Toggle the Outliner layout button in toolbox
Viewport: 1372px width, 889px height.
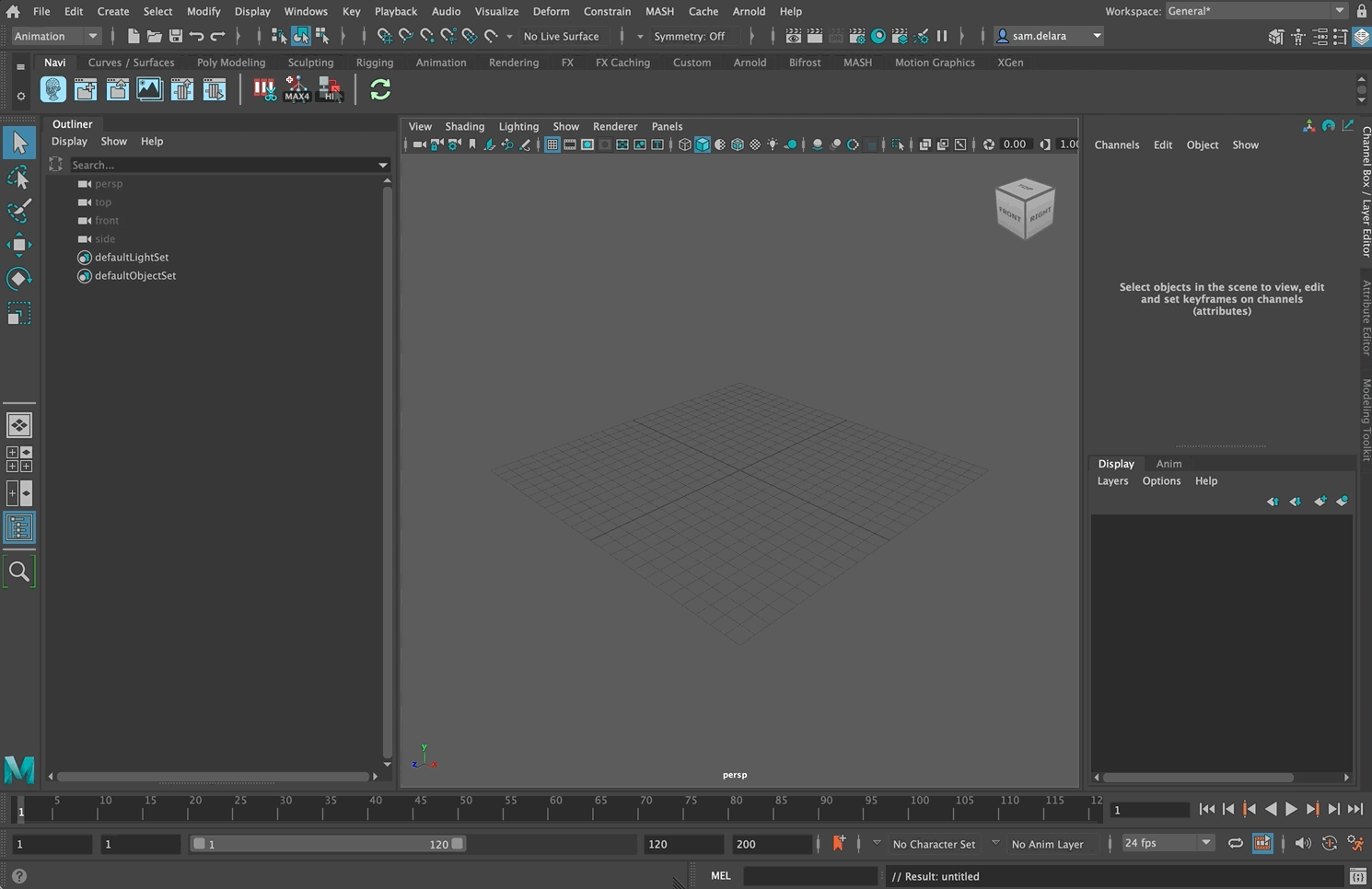click(19, 528)
